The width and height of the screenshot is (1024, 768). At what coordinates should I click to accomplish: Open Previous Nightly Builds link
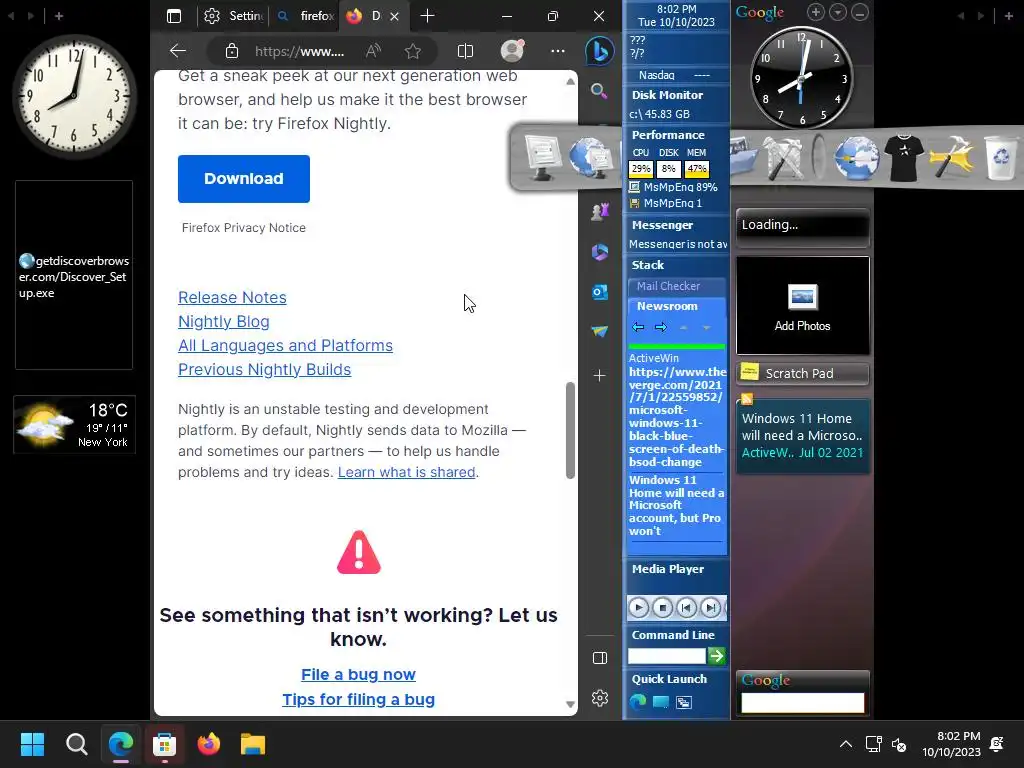click(x=264, y=370)
